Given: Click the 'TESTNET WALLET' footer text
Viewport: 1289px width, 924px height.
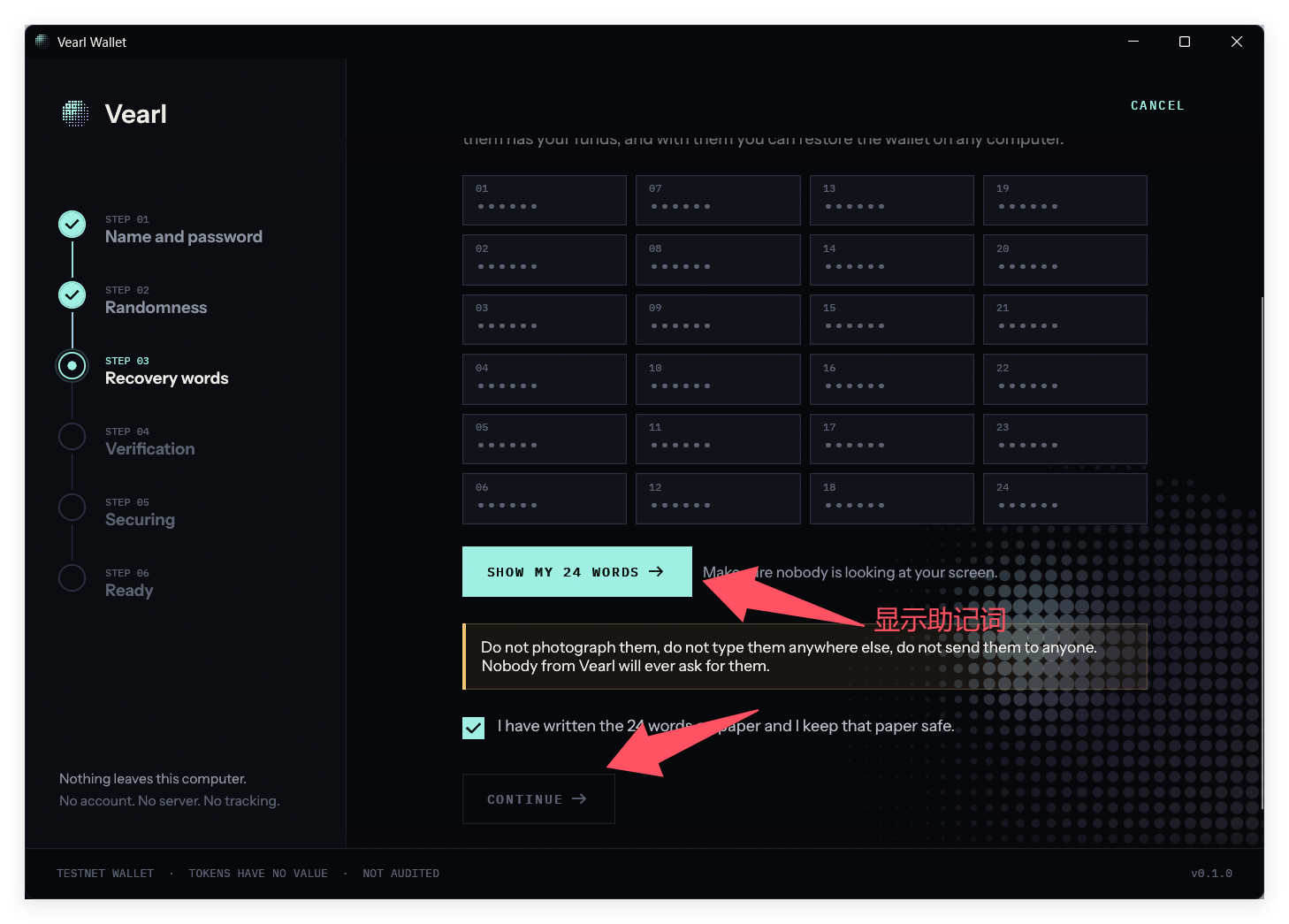Looking at the screenshot, I should point(105,874).
